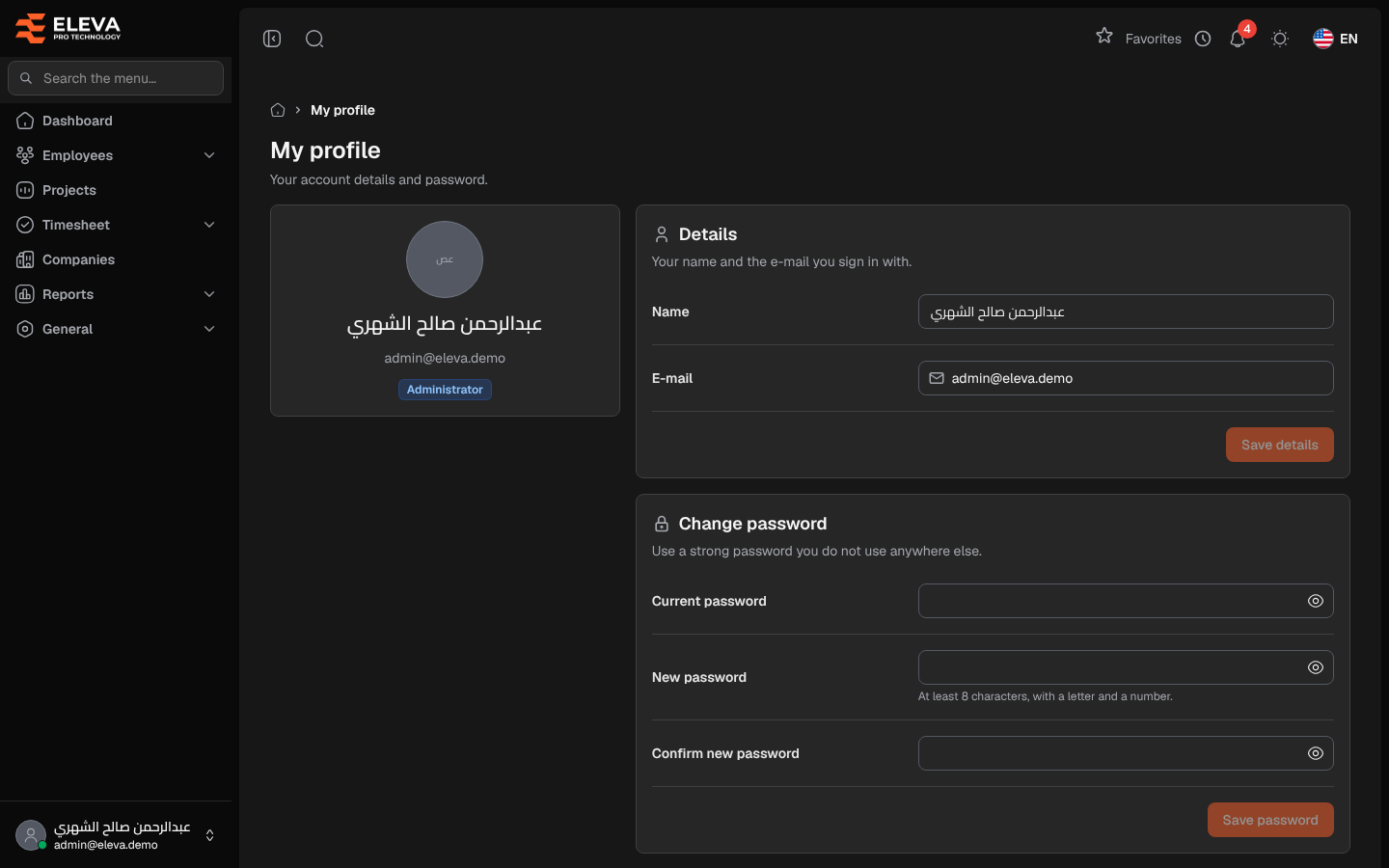Open the EN language selector
1389x868 pixels.
[1336, 39]
